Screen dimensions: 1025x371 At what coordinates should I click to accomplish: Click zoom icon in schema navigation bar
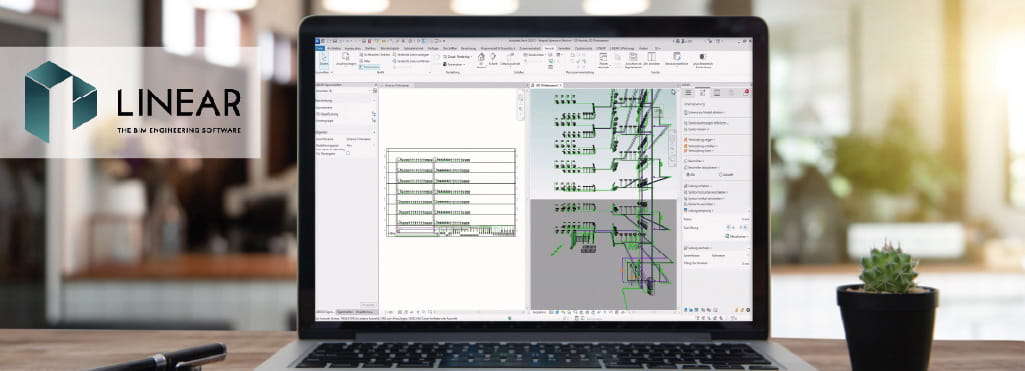tap(520, 108)
